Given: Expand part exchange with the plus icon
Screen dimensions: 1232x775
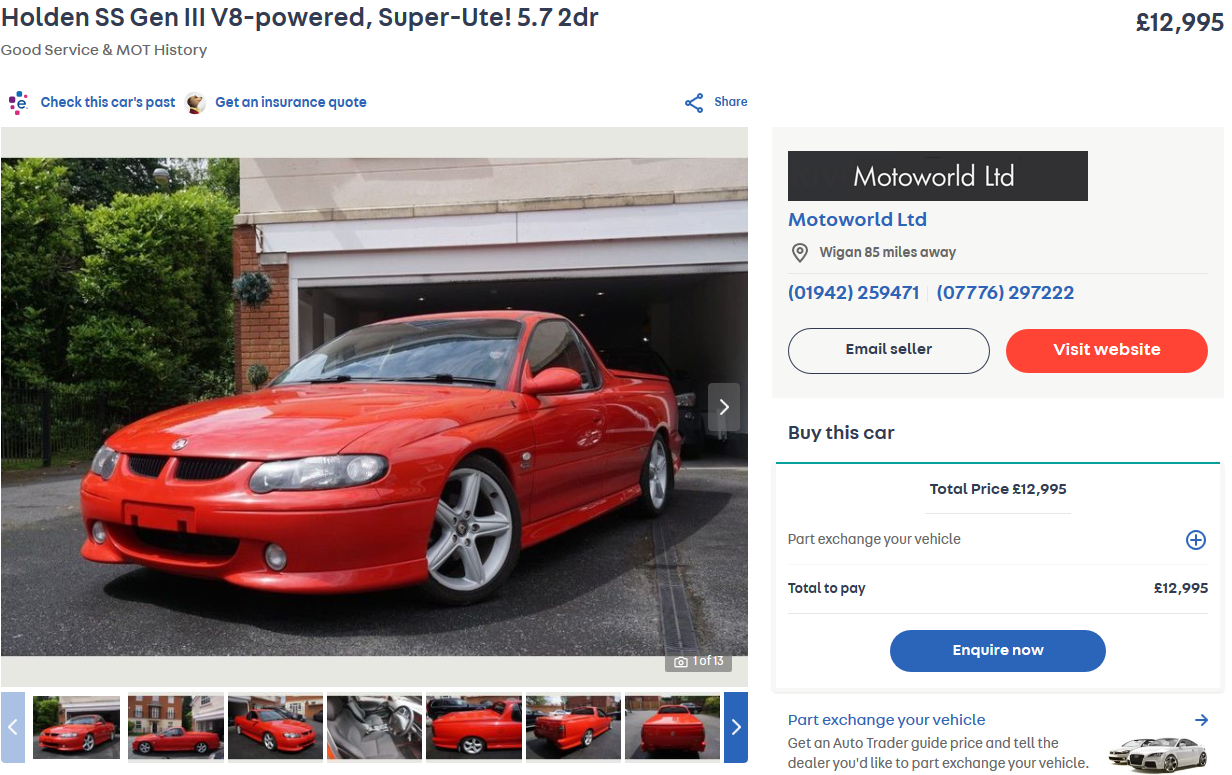Looking at the screenshot, I should (x=1195, y=540).
